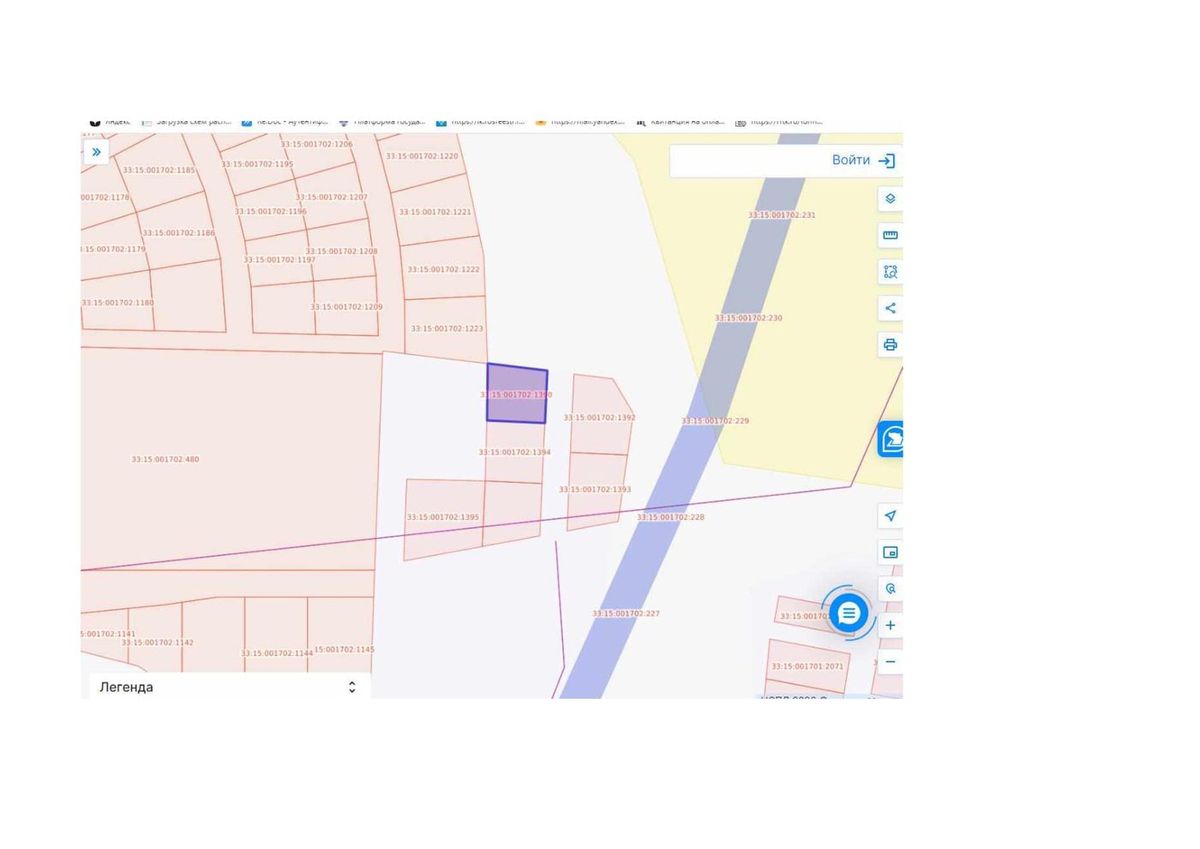The width and height of the screenshot is (1200, 849).
Task: Click yellow zone label 33:15:001702:230
Action: pos(748,317)
